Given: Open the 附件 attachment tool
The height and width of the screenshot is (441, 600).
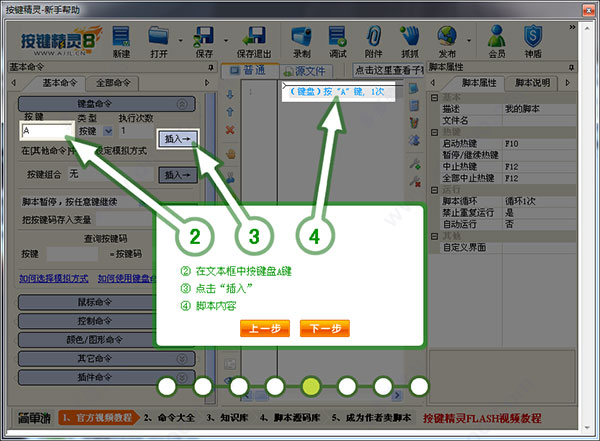Looking at the screenshot, I should coord(373,41).
